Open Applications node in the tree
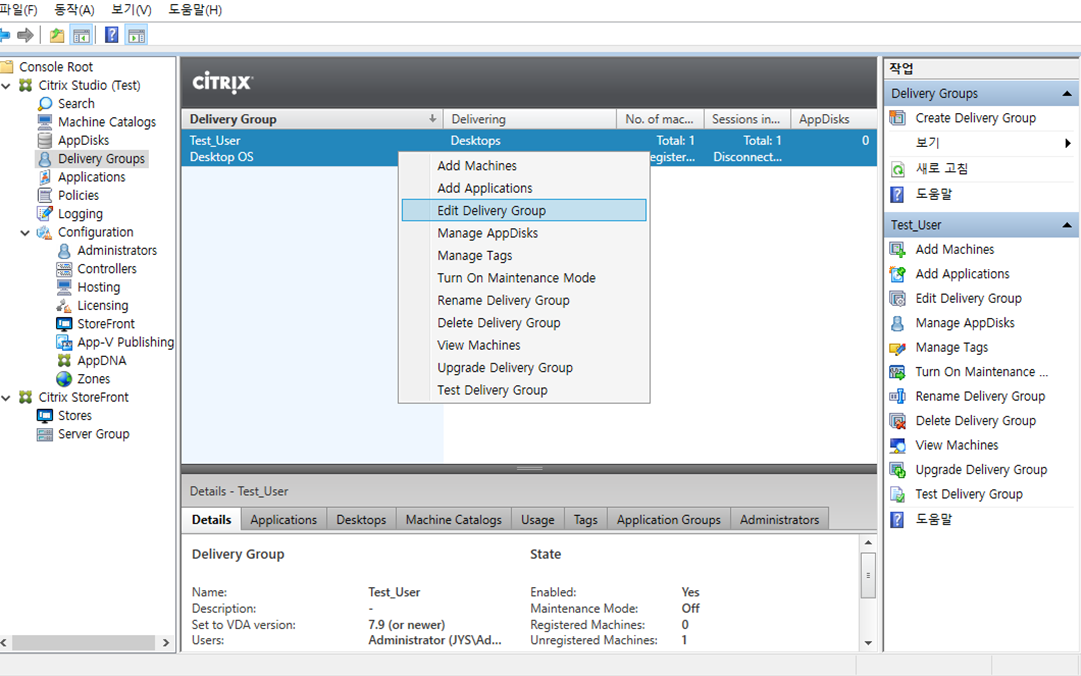The image size is (1081, 676). 92,177
